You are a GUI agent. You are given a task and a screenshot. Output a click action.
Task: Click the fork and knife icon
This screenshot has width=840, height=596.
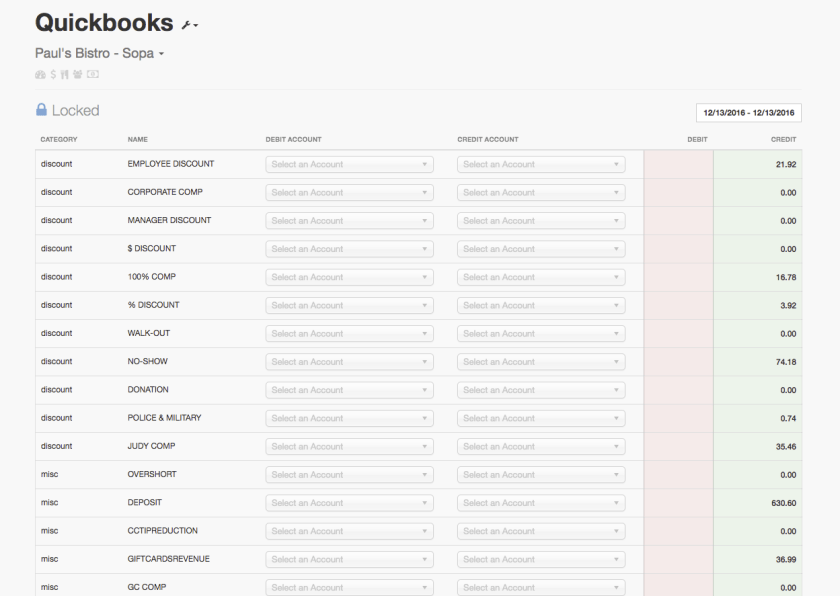65,74
